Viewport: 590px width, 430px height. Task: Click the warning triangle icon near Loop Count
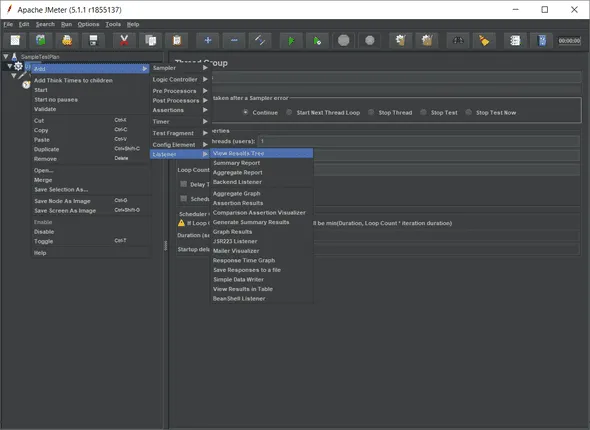(x=181, y=223)
